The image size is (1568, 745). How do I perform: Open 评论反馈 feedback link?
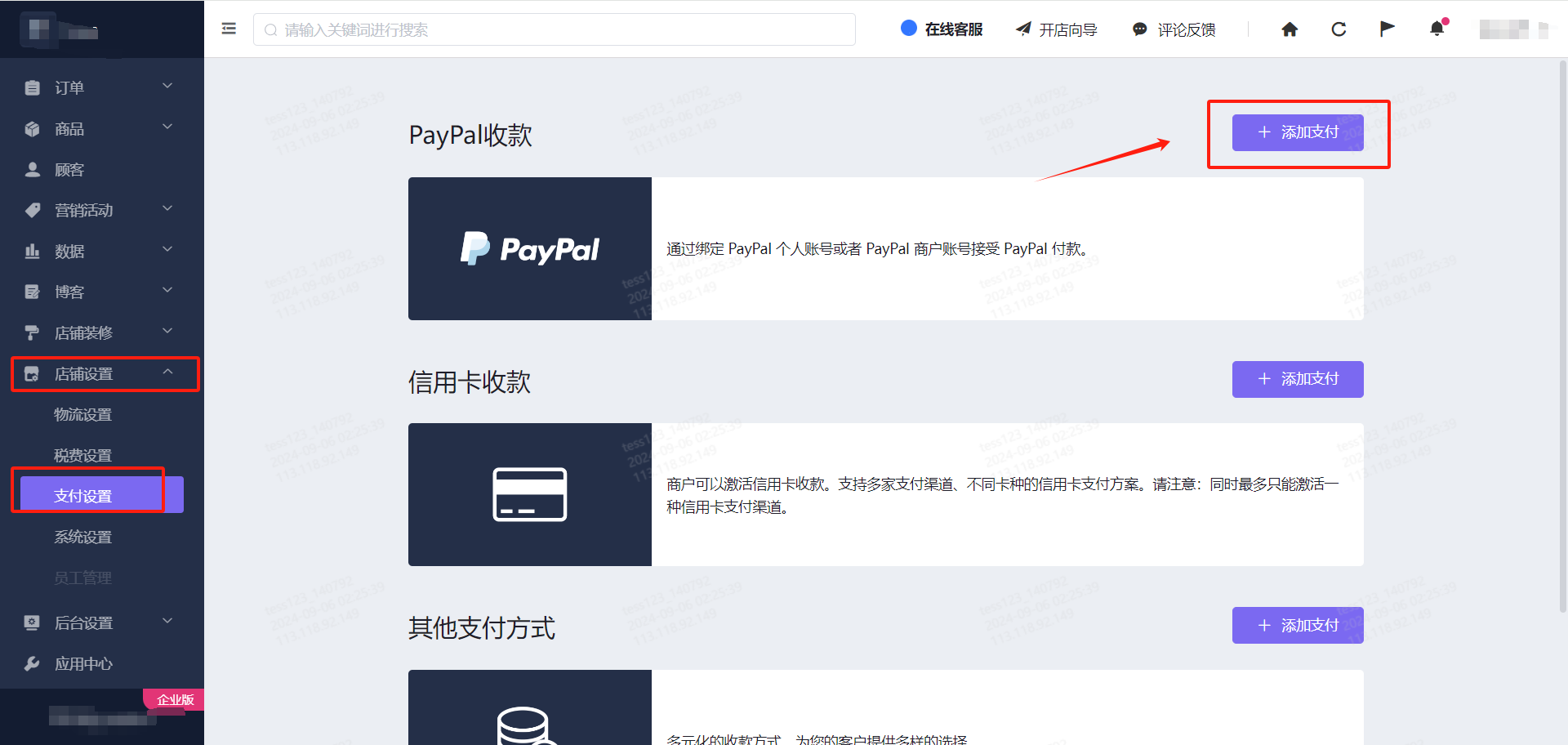pyautogui.click(x=1187, y=30)
